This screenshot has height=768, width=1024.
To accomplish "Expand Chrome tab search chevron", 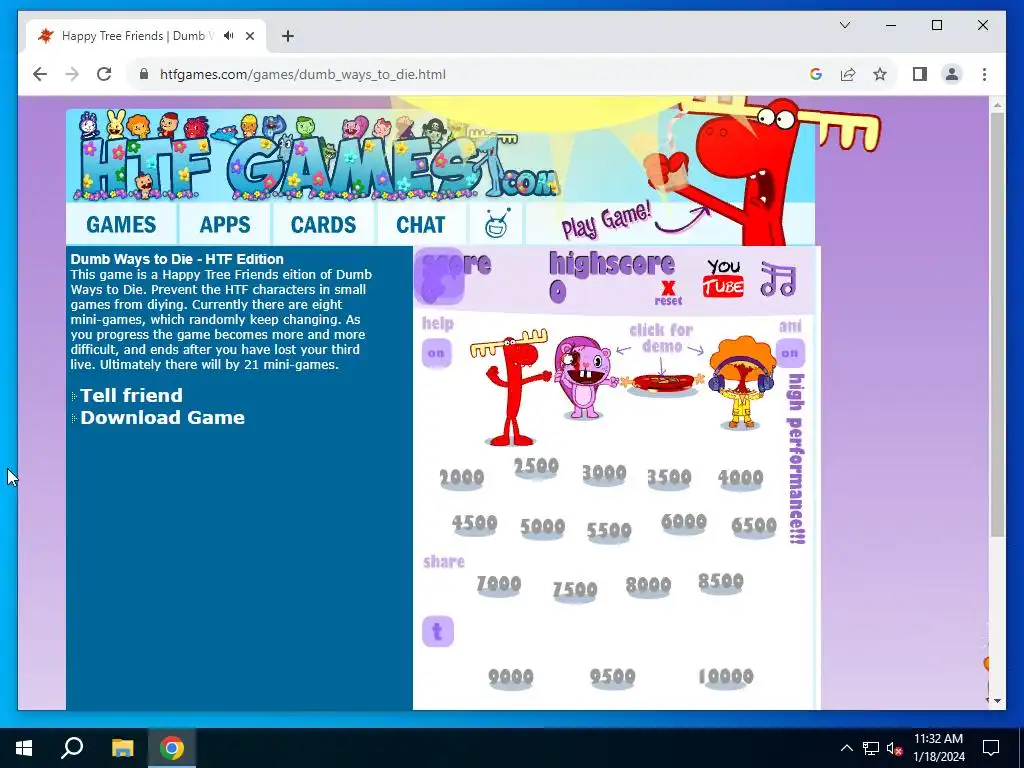I will pyautogui.click(x=844, y=25).
